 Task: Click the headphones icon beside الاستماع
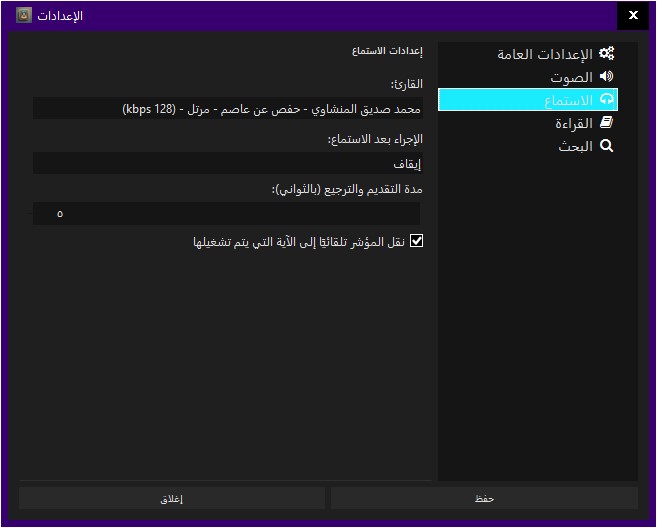pos(607,99)
